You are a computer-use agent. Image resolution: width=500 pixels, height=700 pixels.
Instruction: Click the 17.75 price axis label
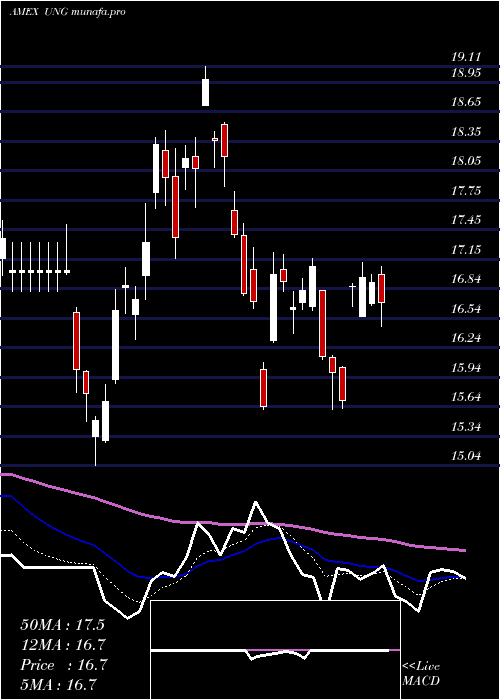[466, 191]
